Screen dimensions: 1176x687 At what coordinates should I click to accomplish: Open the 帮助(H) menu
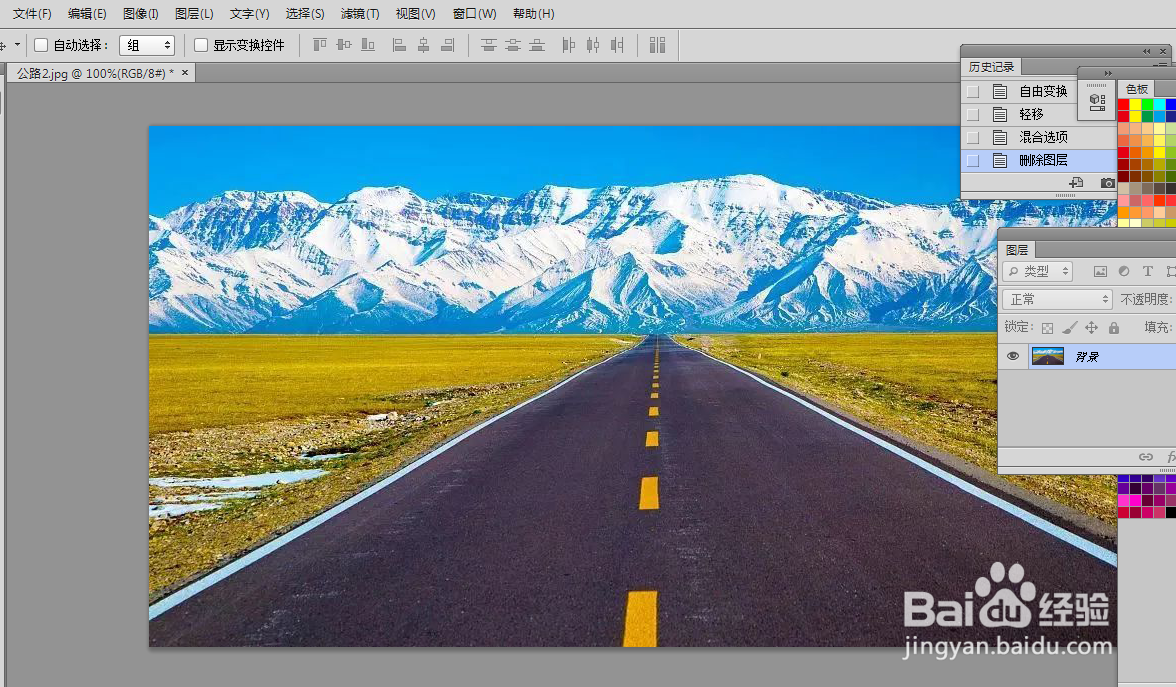click(x=533, y=14)
